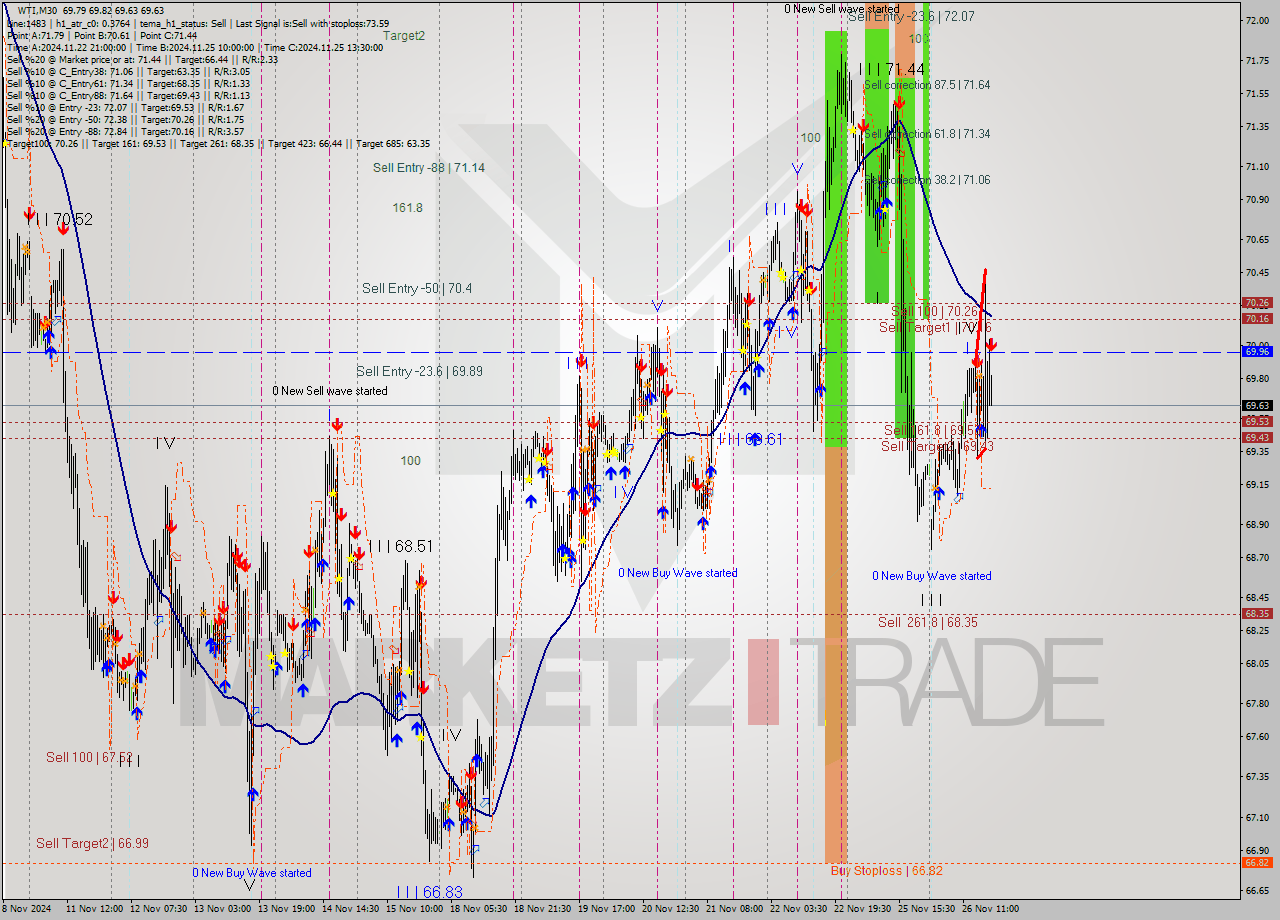This screenshot has height=920, width=1280.
Task: Click the 'Sell 100 | 67.52' label
Action: coord(89,757)
